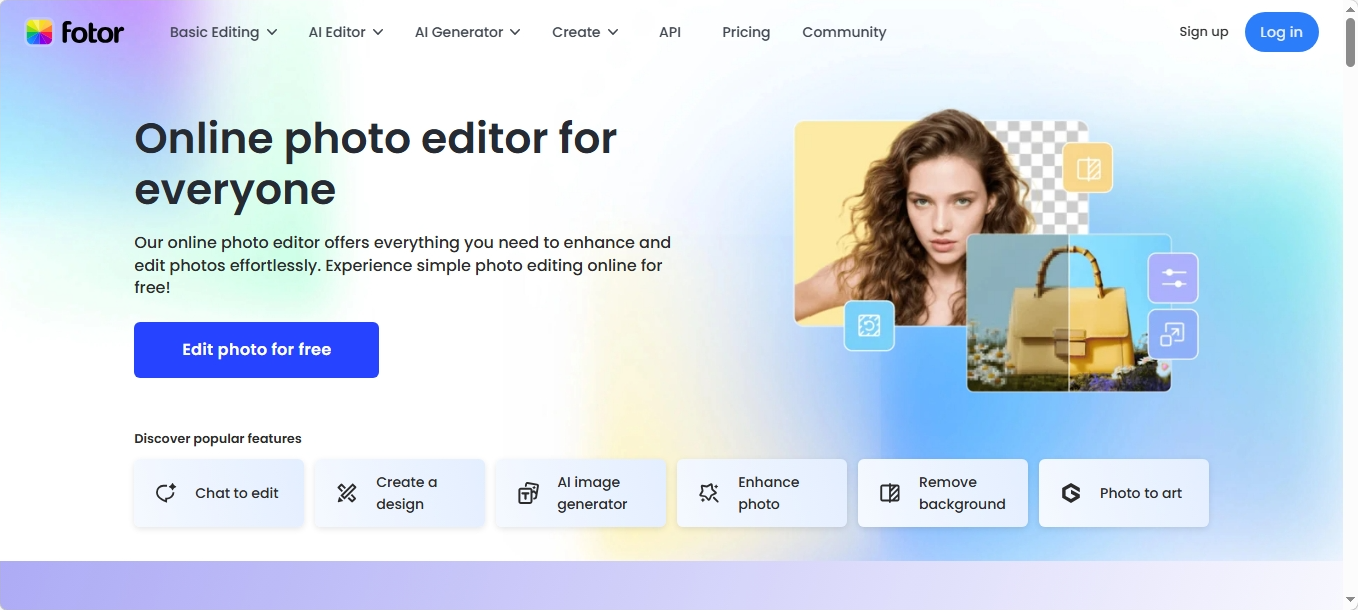1358x610 pixels.
Task: Click the AI image generator icon
Action: 528,493
